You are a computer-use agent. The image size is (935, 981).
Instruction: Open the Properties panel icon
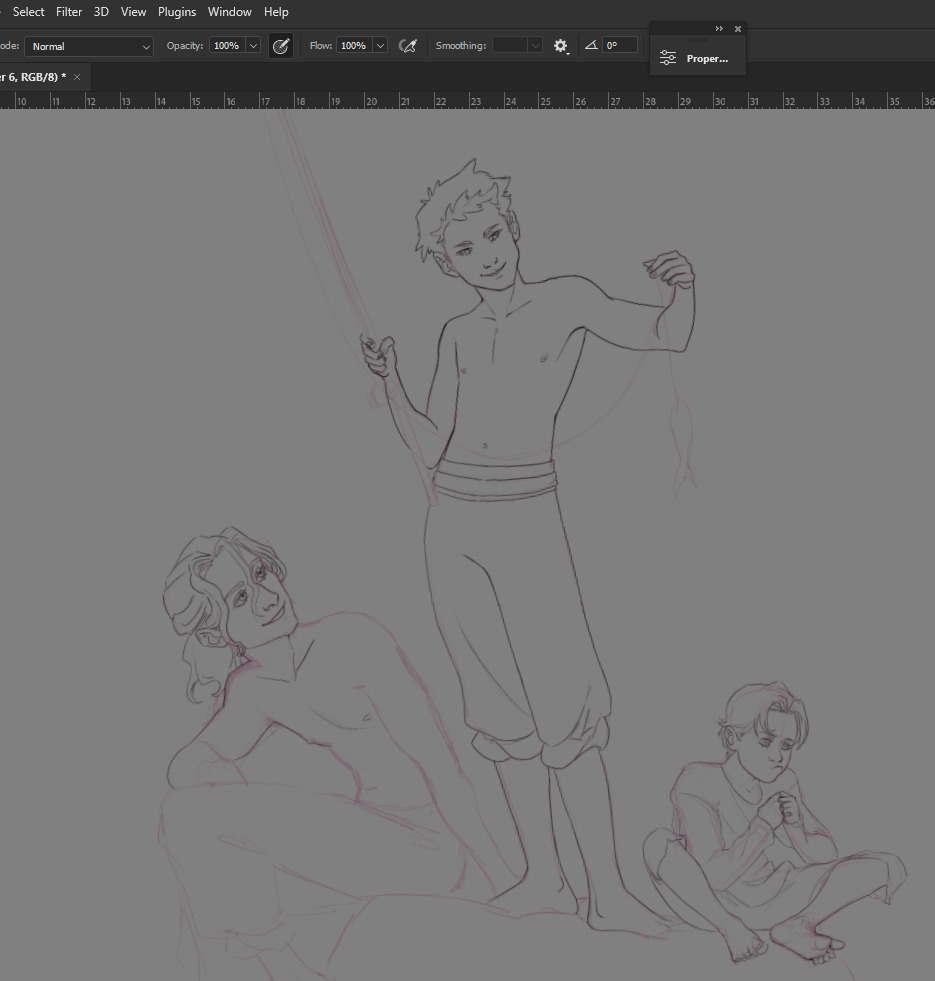(x=668, y=59)
